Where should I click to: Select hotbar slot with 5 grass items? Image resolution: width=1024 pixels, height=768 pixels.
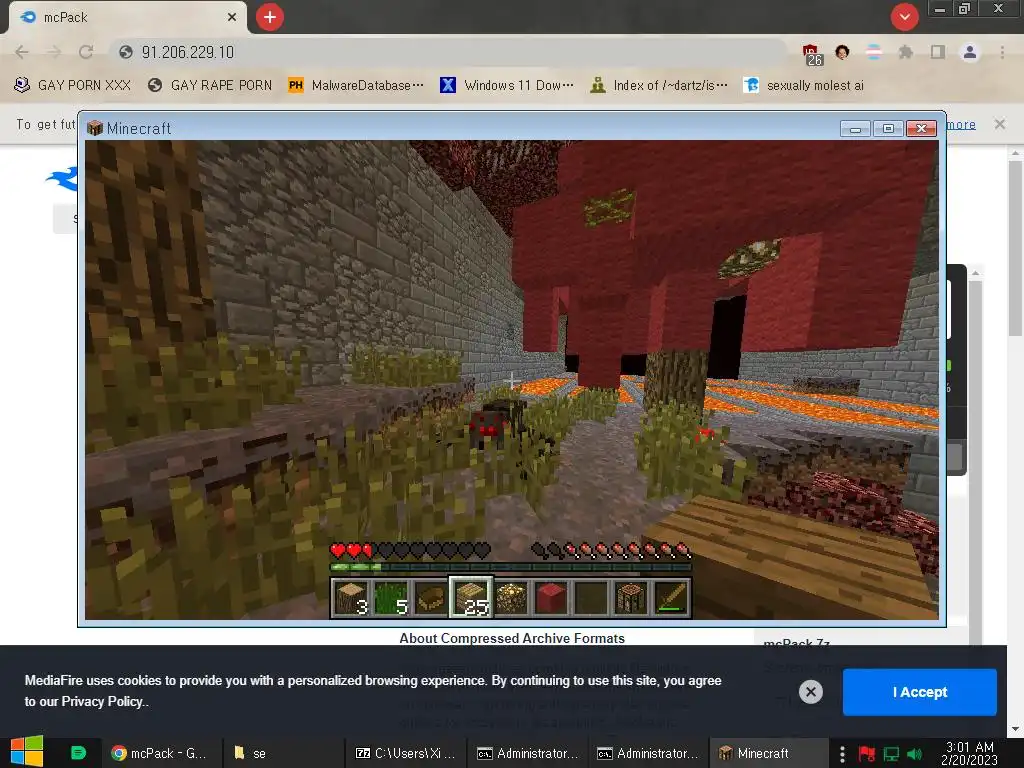pyautogui.click(x=392, y=598)
